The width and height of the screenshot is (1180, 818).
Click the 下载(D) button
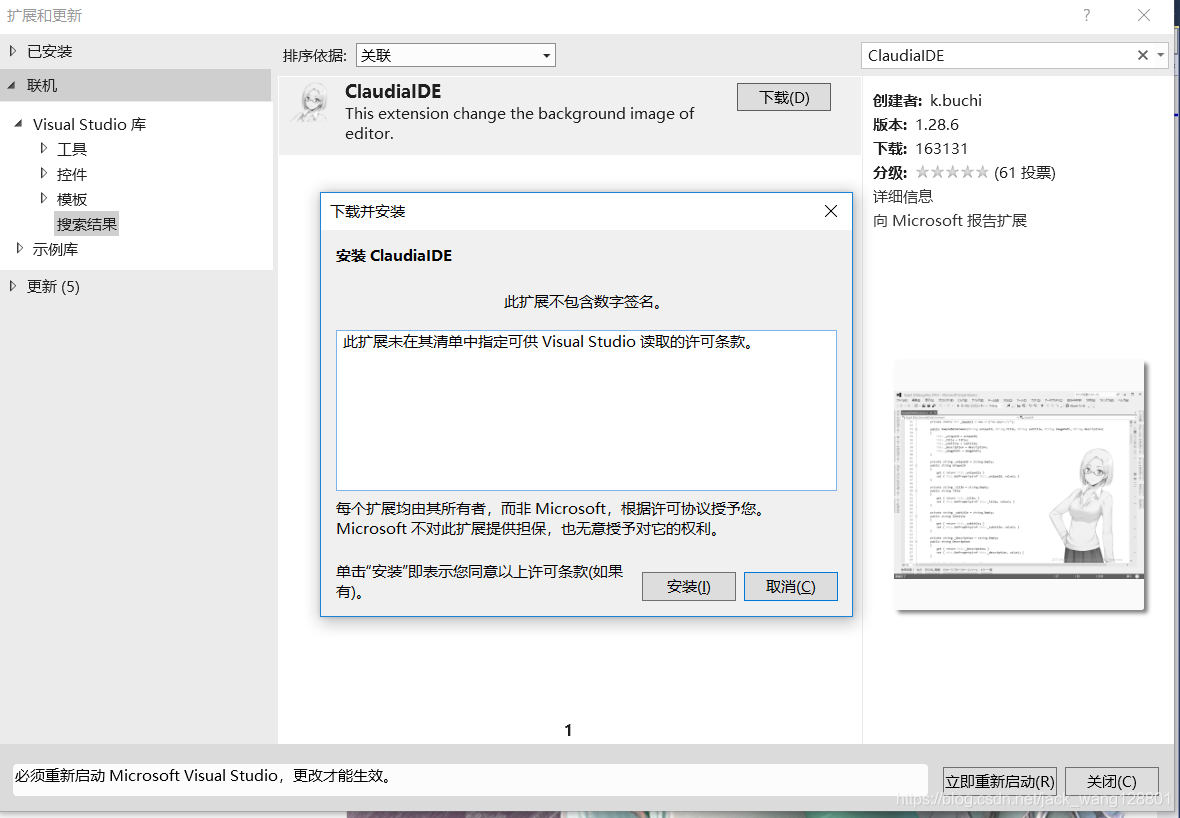[x=783, y=97]
